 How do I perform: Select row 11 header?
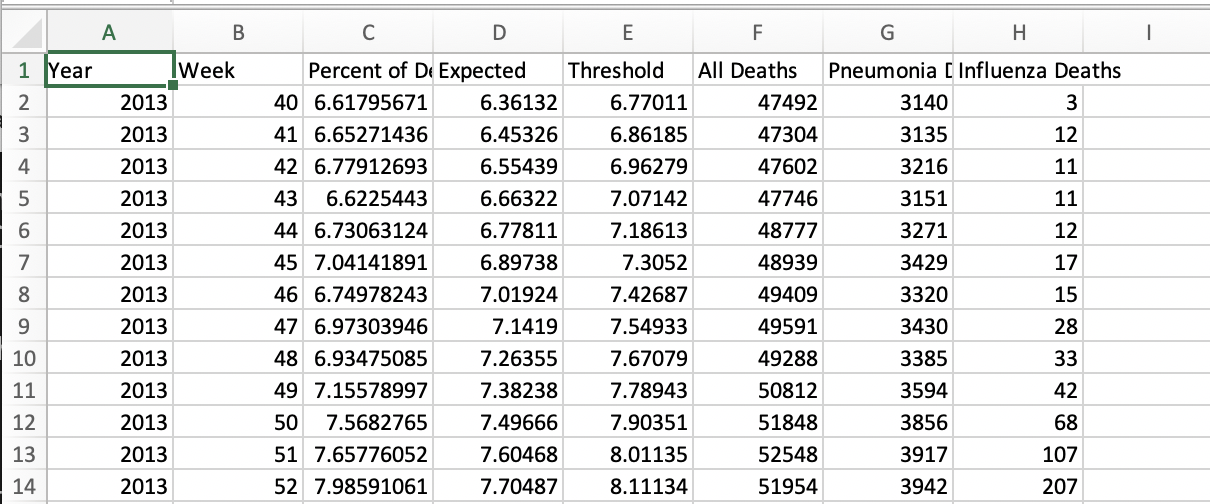[22, 391]
